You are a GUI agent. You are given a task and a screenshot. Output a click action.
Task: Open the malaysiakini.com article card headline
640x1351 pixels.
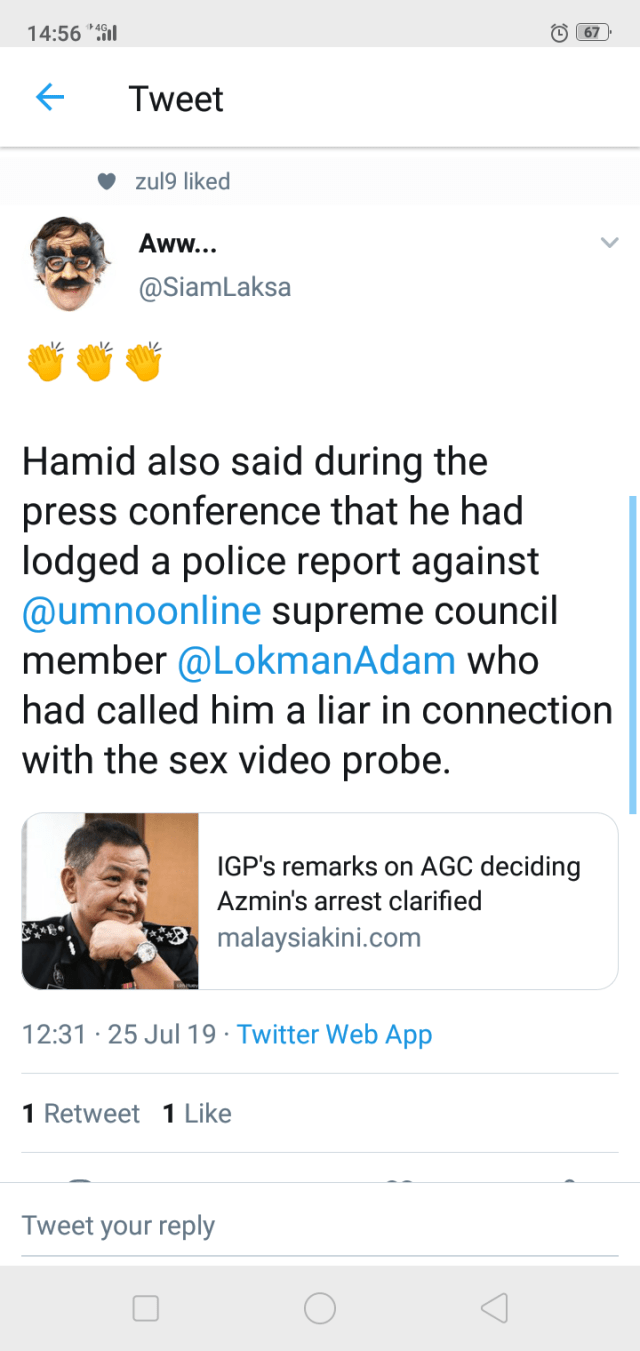(398, 883)
